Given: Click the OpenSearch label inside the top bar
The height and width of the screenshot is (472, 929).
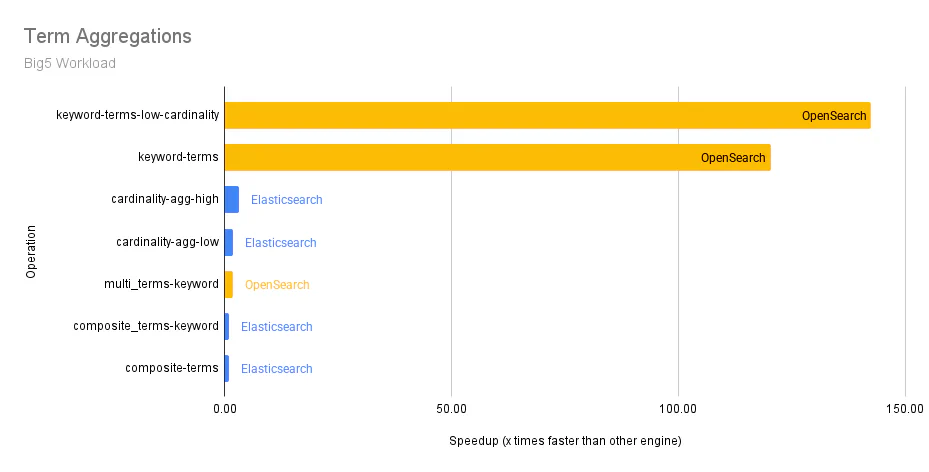Looking at the screenshot, I should pyautogui.click(x=834, y=116).
